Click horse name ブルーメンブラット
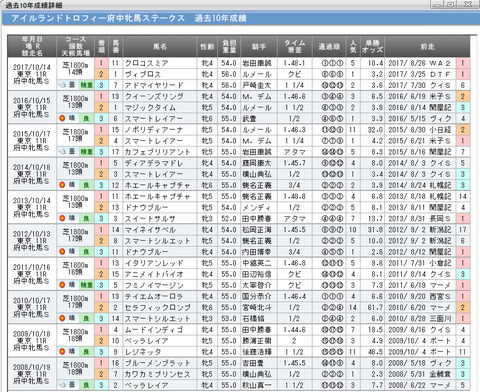480x392 pixels. 157,363
